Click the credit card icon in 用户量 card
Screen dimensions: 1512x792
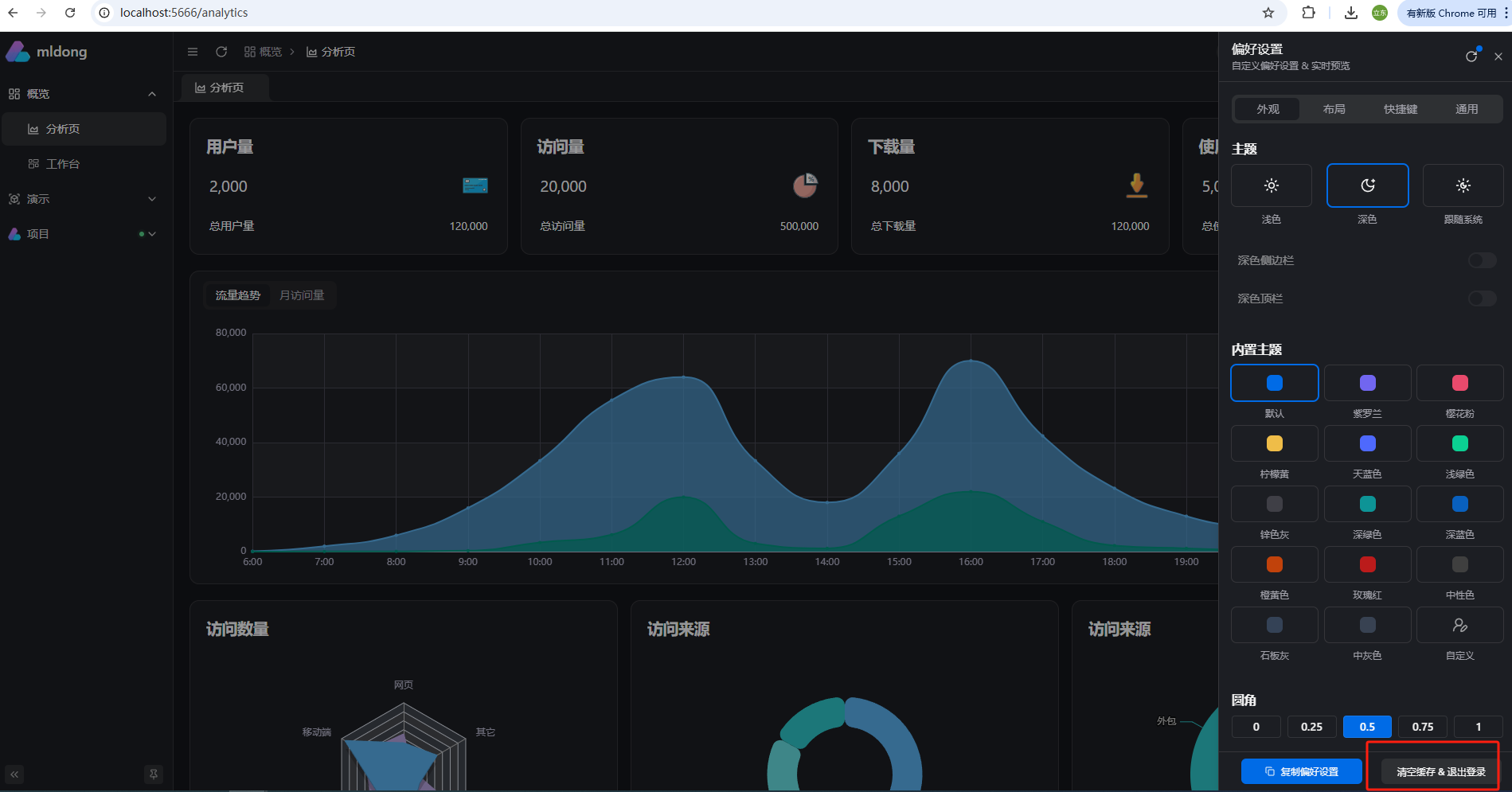tap(475, 185)
